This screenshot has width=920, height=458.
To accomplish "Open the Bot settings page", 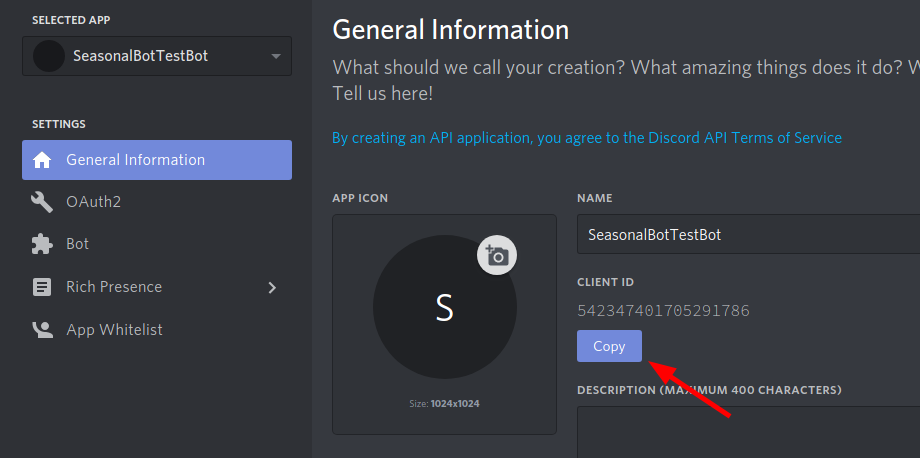I will pyautogui.click(x=157, y=244).
